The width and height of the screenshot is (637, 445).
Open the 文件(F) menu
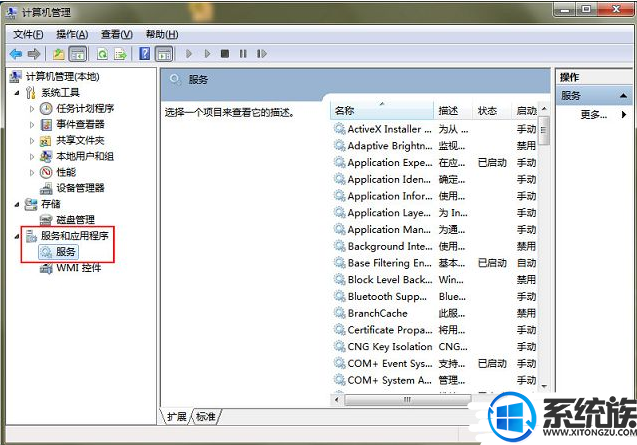[28, 35]
